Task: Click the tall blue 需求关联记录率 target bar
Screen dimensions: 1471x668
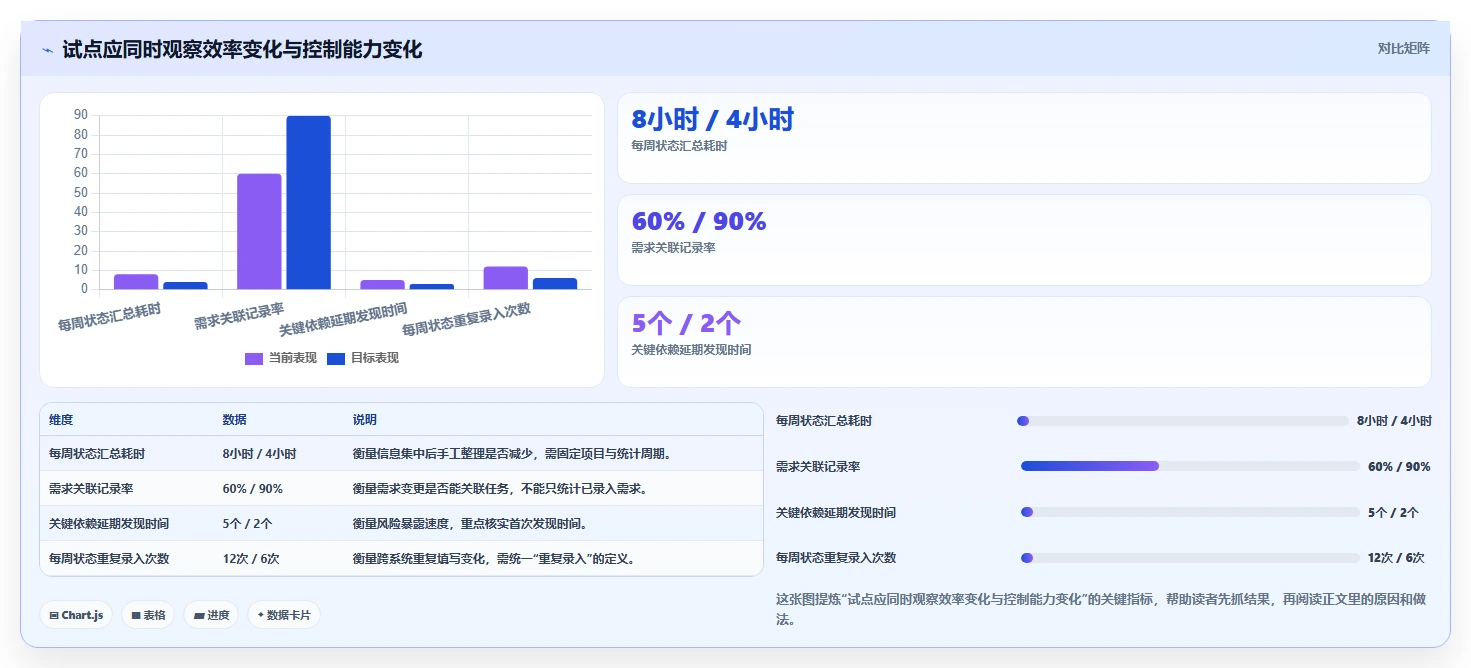Action: tap(308, 203)
